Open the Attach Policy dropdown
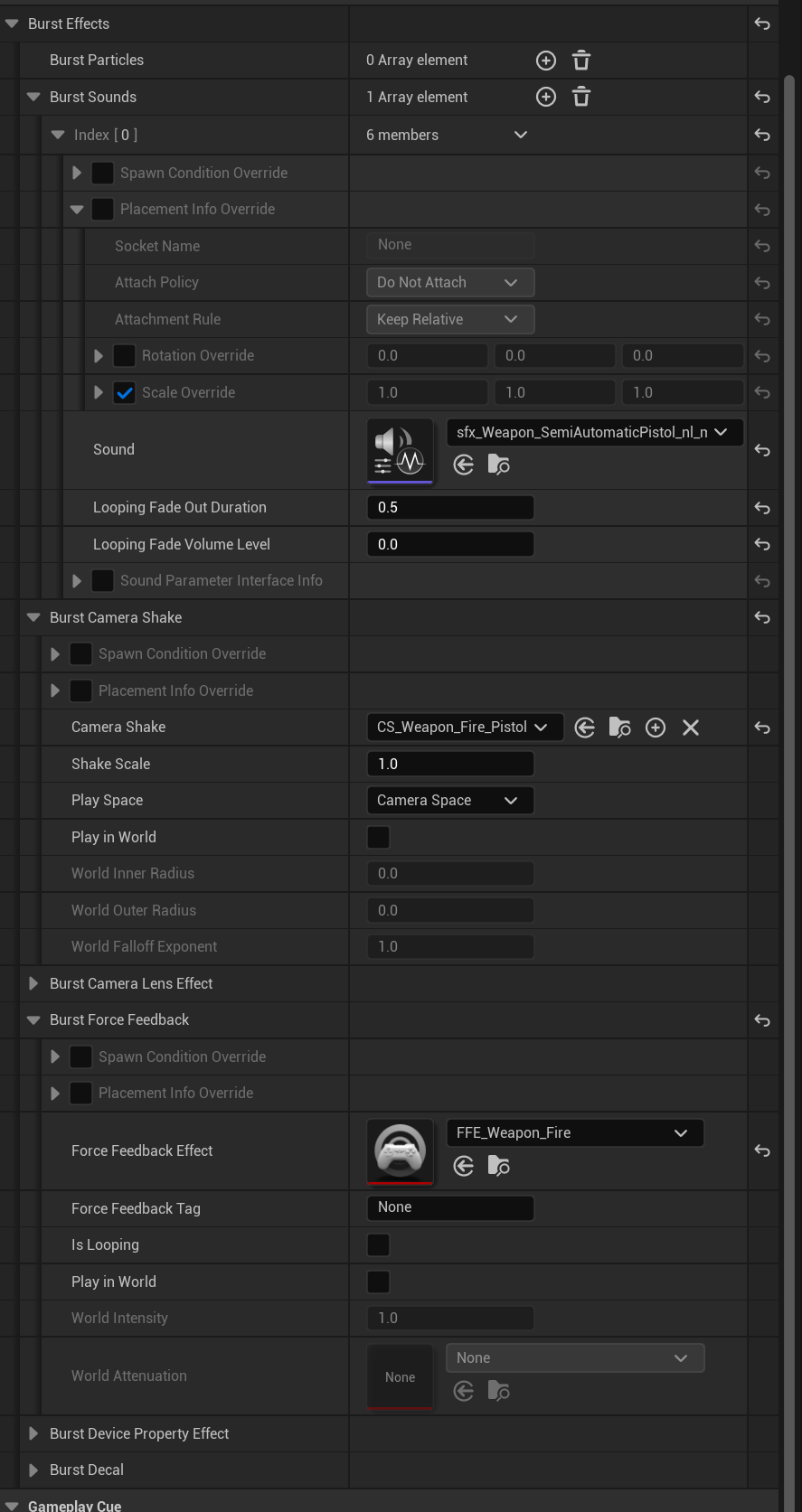The width and height of the screenshot is (802, 1512). [450, 282]
